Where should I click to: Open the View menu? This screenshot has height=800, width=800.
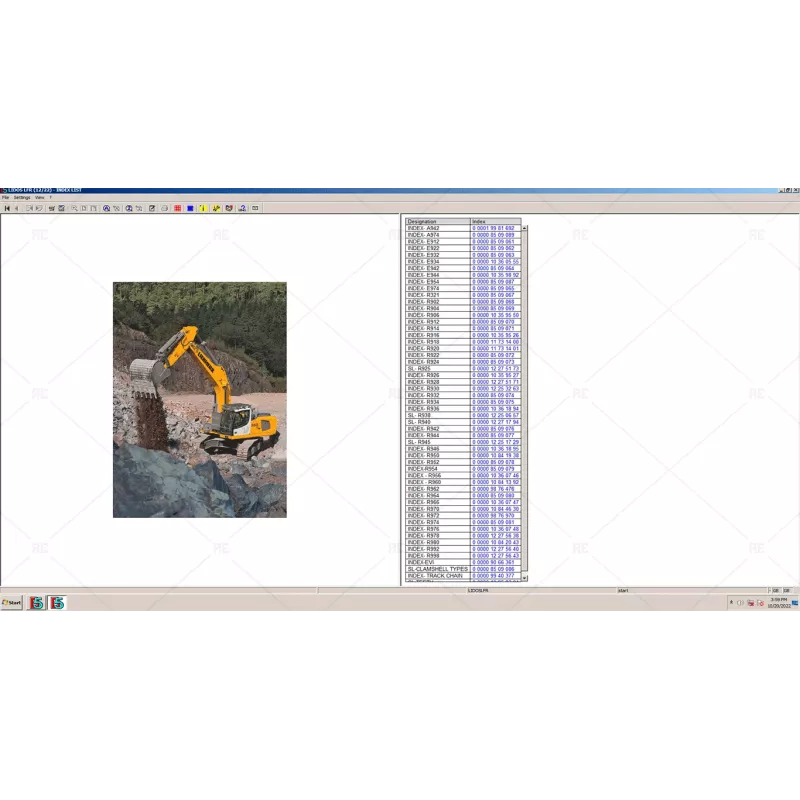click(40, 197)
